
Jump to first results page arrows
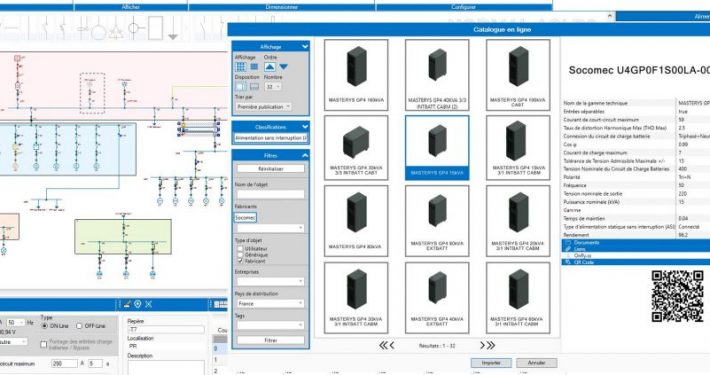coord(383,346)
